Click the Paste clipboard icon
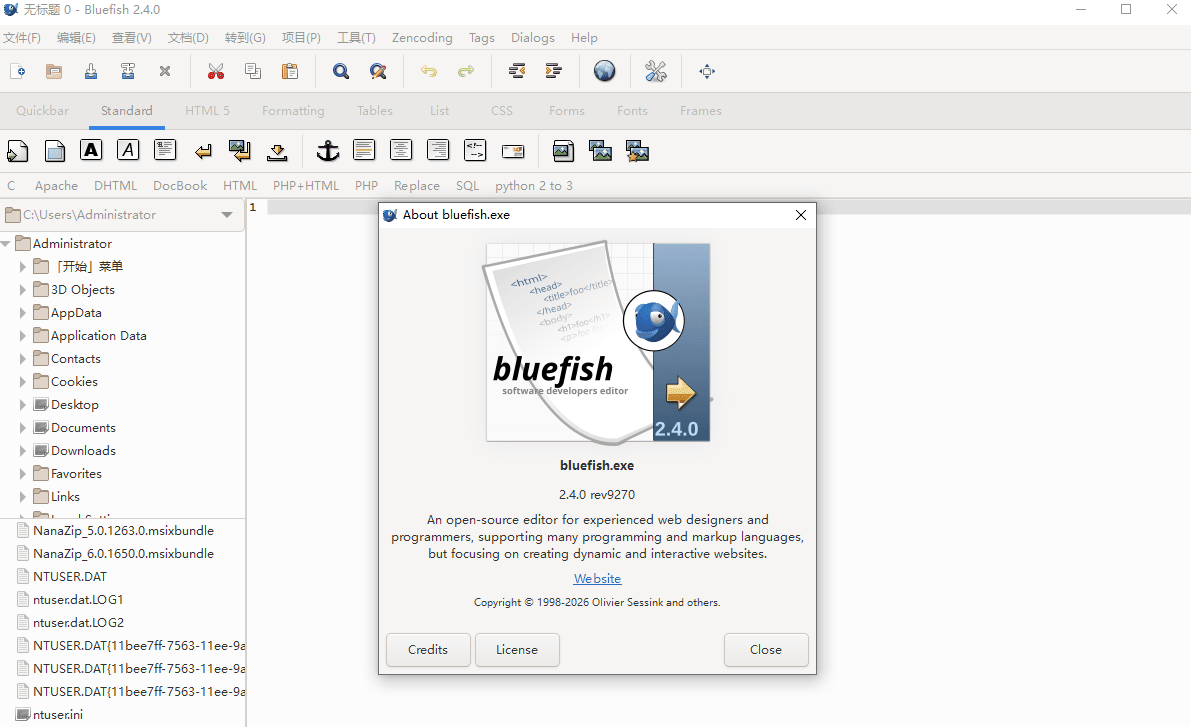Image resolution: width=1191 pixels, height=727 pixels. click(x=290, y=71)
